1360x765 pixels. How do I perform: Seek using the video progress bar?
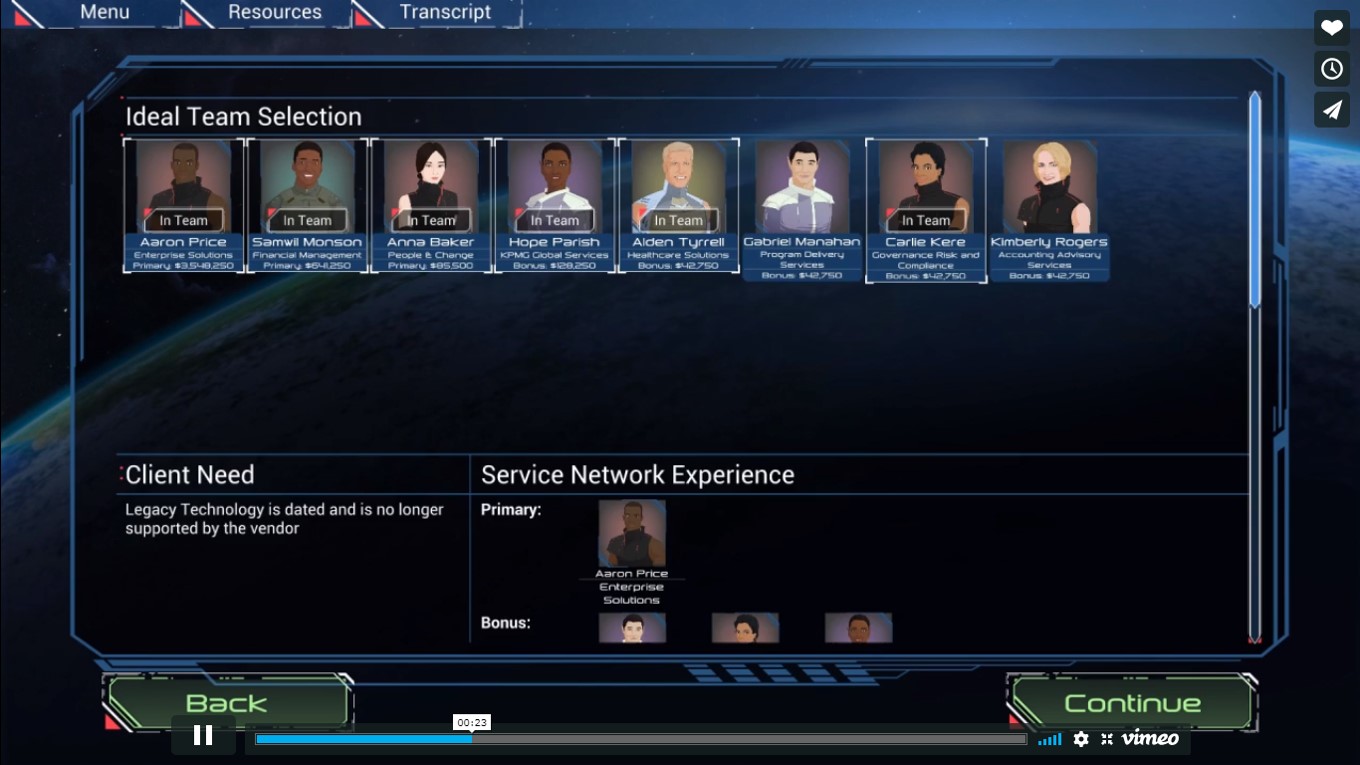[x=640, y=739]
